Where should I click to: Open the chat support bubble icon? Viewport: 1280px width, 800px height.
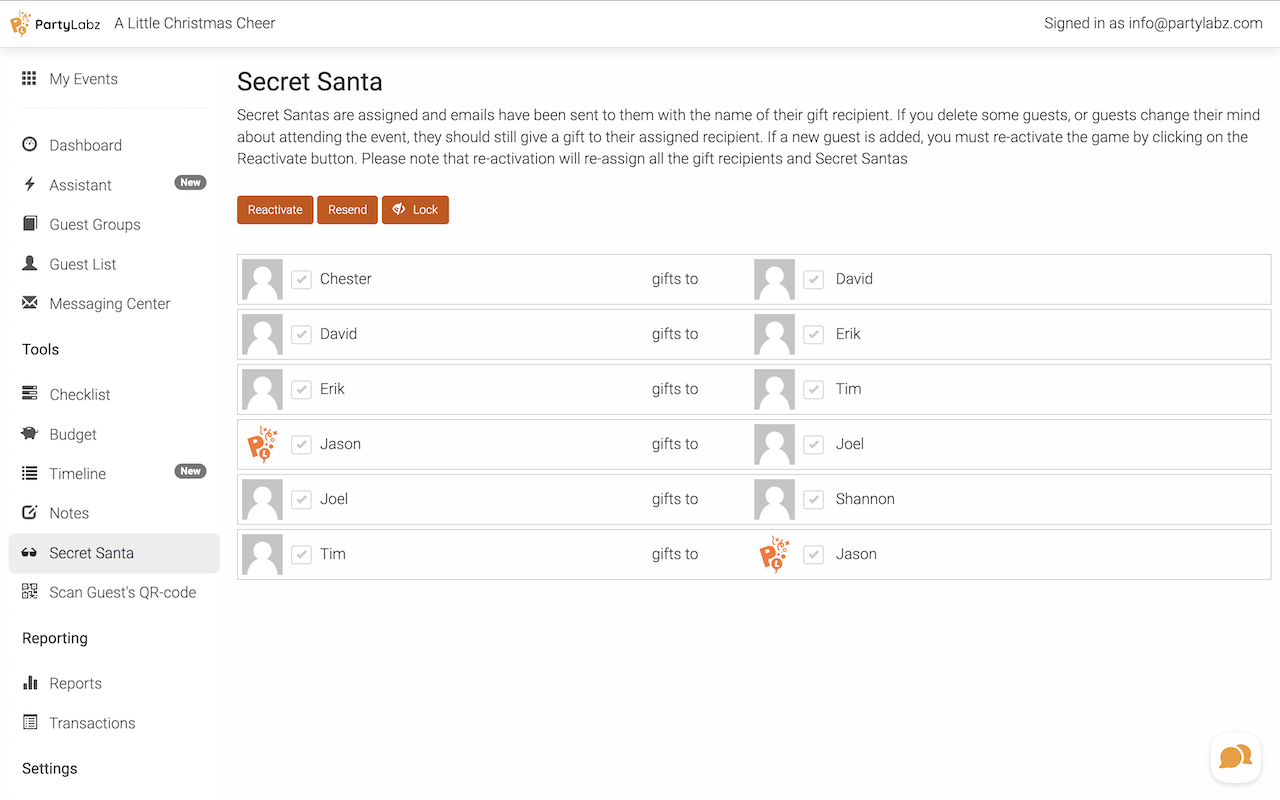pyautogui.click(x=1235, y=757)
